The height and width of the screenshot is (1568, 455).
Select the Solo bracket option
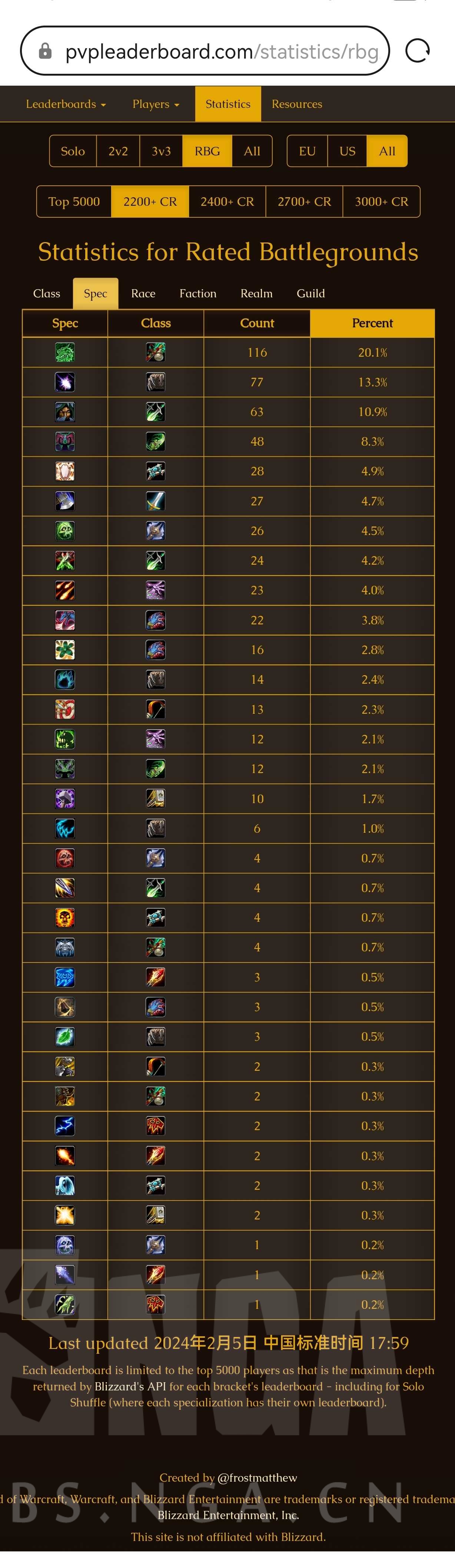point(73,151)
